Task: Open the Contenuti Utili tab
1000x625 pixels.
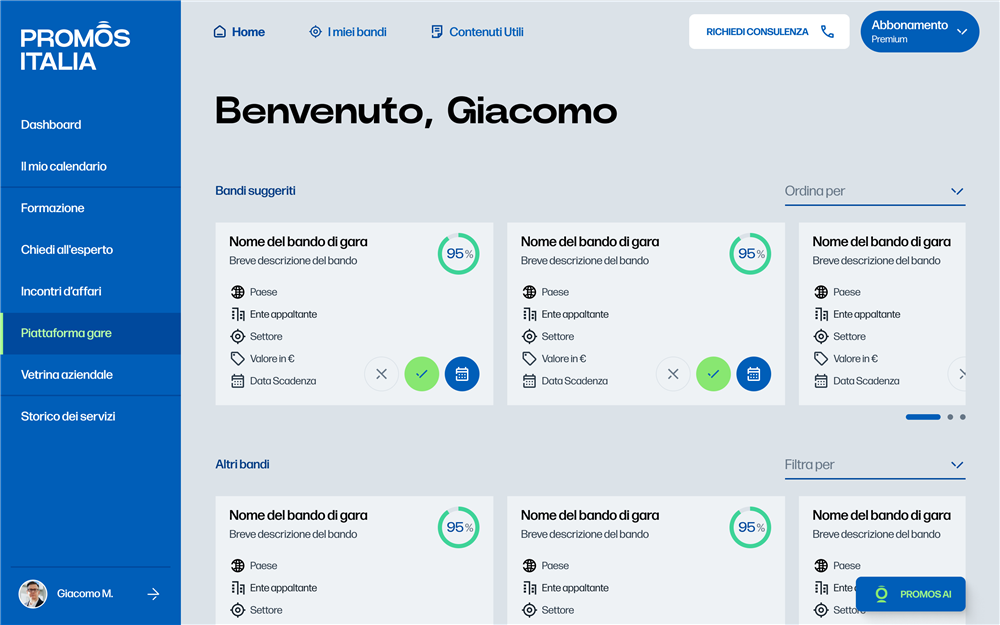Action: click(x=477, y=32)
